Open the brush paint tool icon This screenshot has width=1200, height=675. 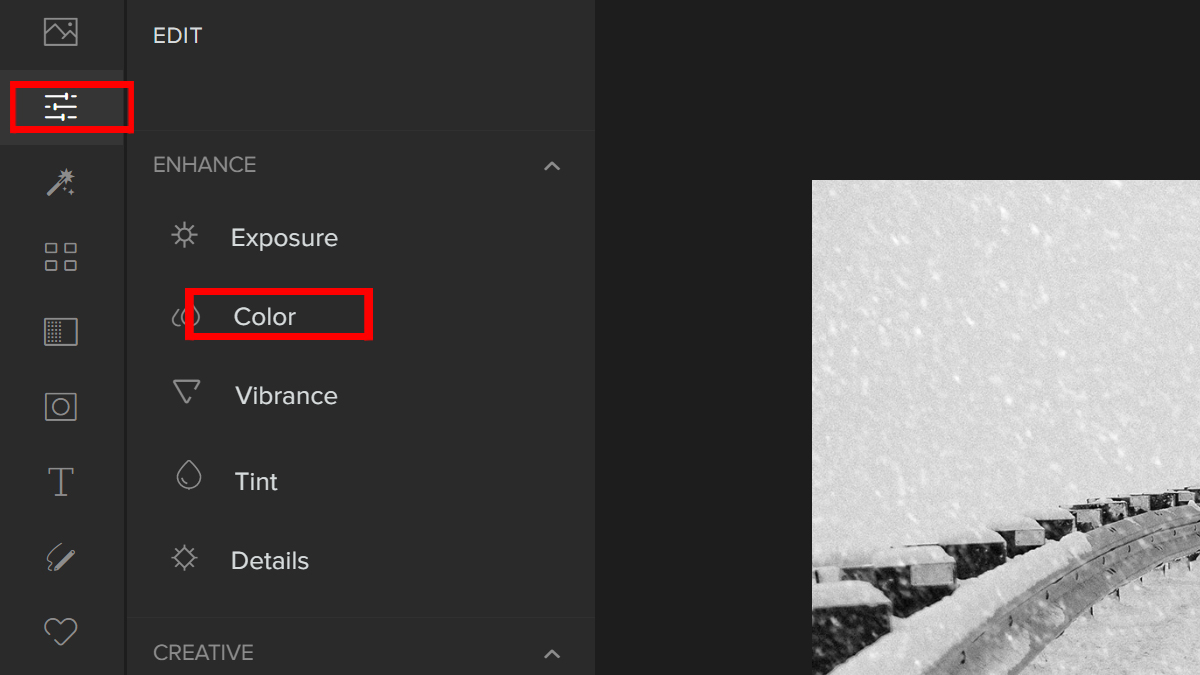61,557
